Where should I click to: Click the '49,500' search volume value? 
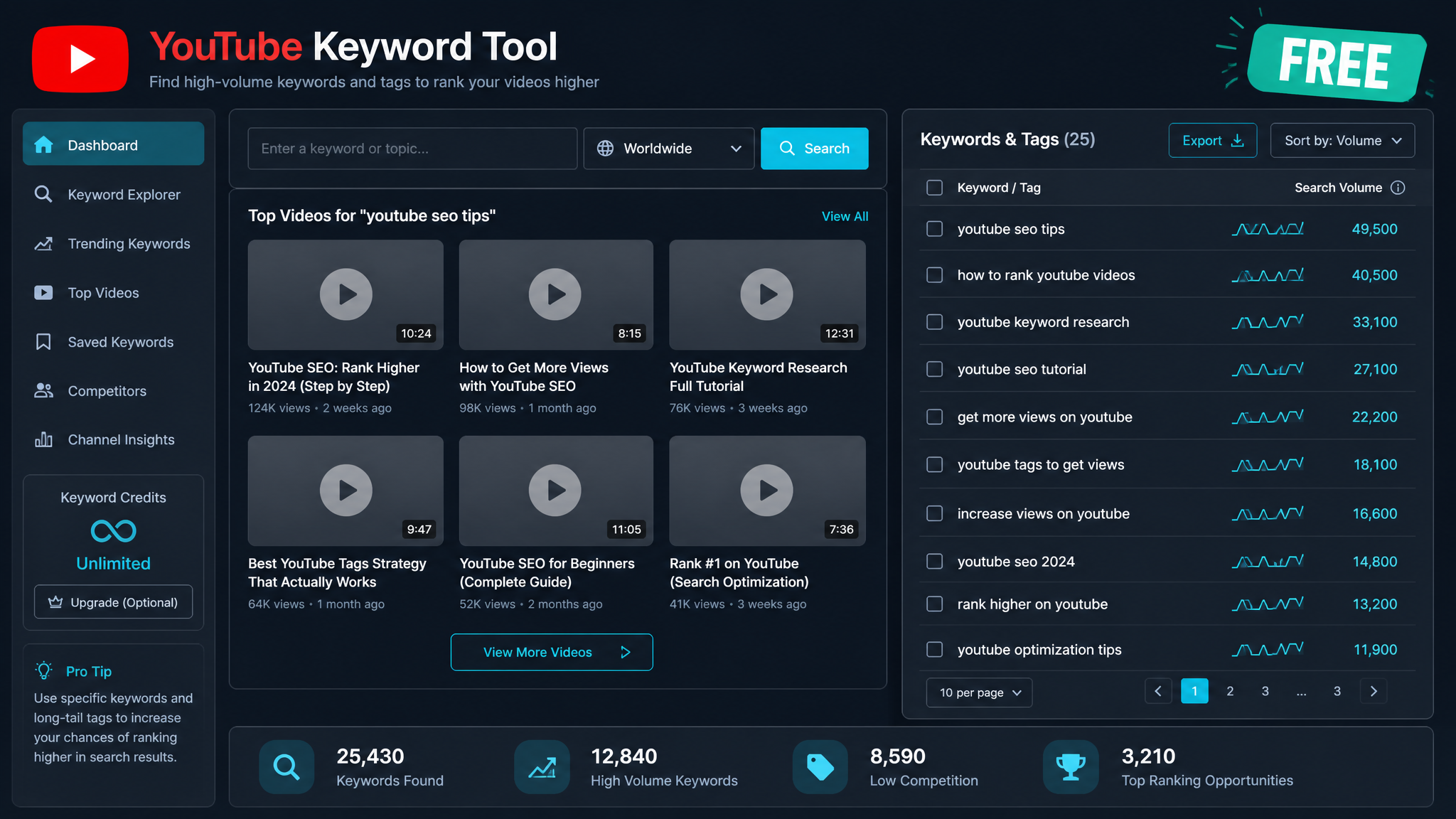pos(1374,229)
